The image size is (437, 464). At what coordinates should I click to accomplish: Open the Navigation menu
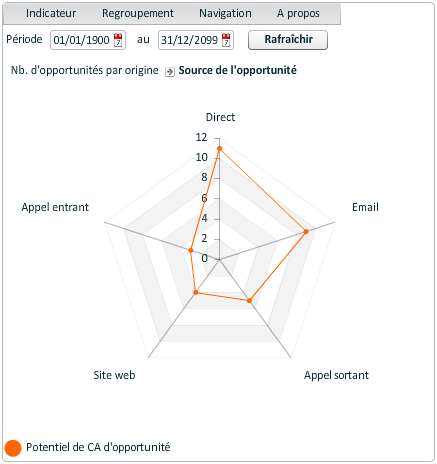(225, 13)
